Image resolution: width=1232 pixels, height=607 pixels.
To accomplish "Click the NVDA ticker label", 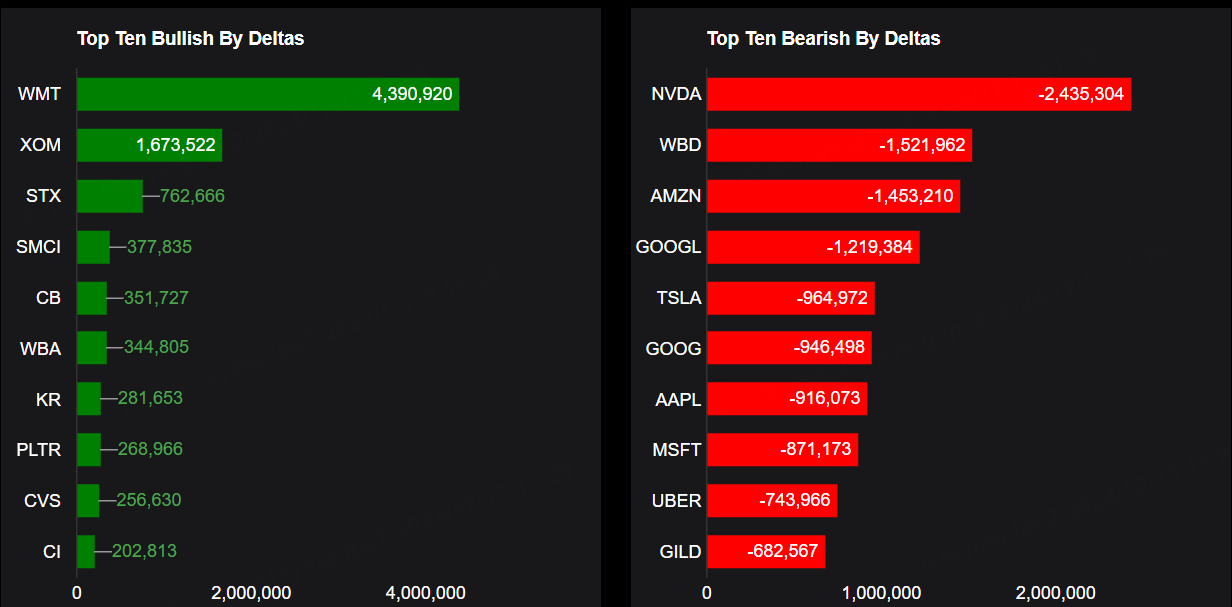I will pyautogui.click(x=676, y=95).
